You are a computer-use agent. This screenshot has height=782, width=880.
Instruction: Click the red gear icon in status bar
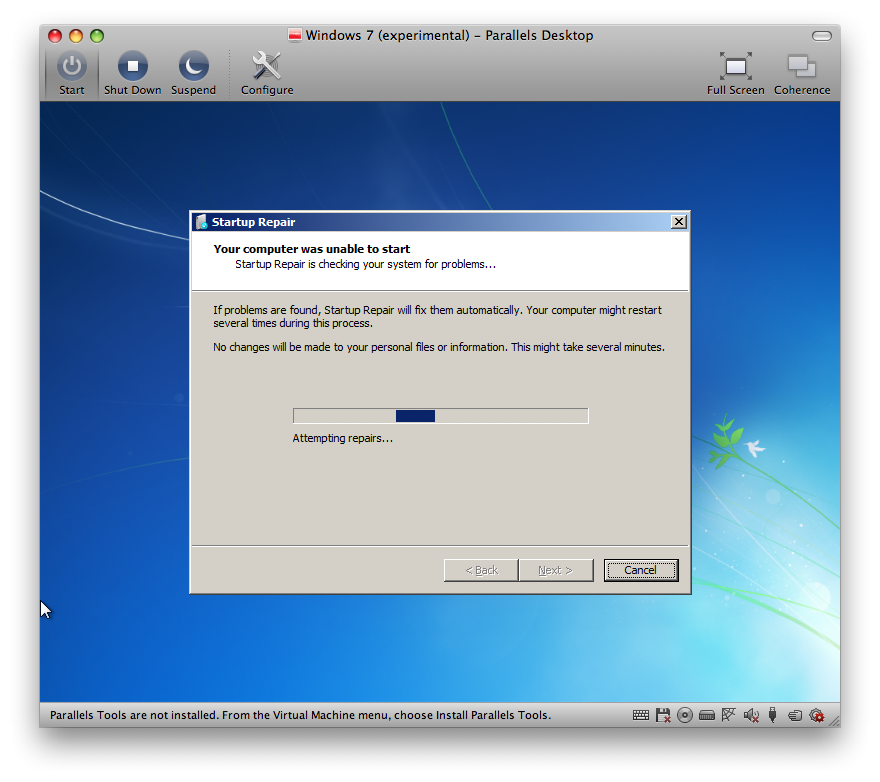pyautogui.click(x=817, y=715)
